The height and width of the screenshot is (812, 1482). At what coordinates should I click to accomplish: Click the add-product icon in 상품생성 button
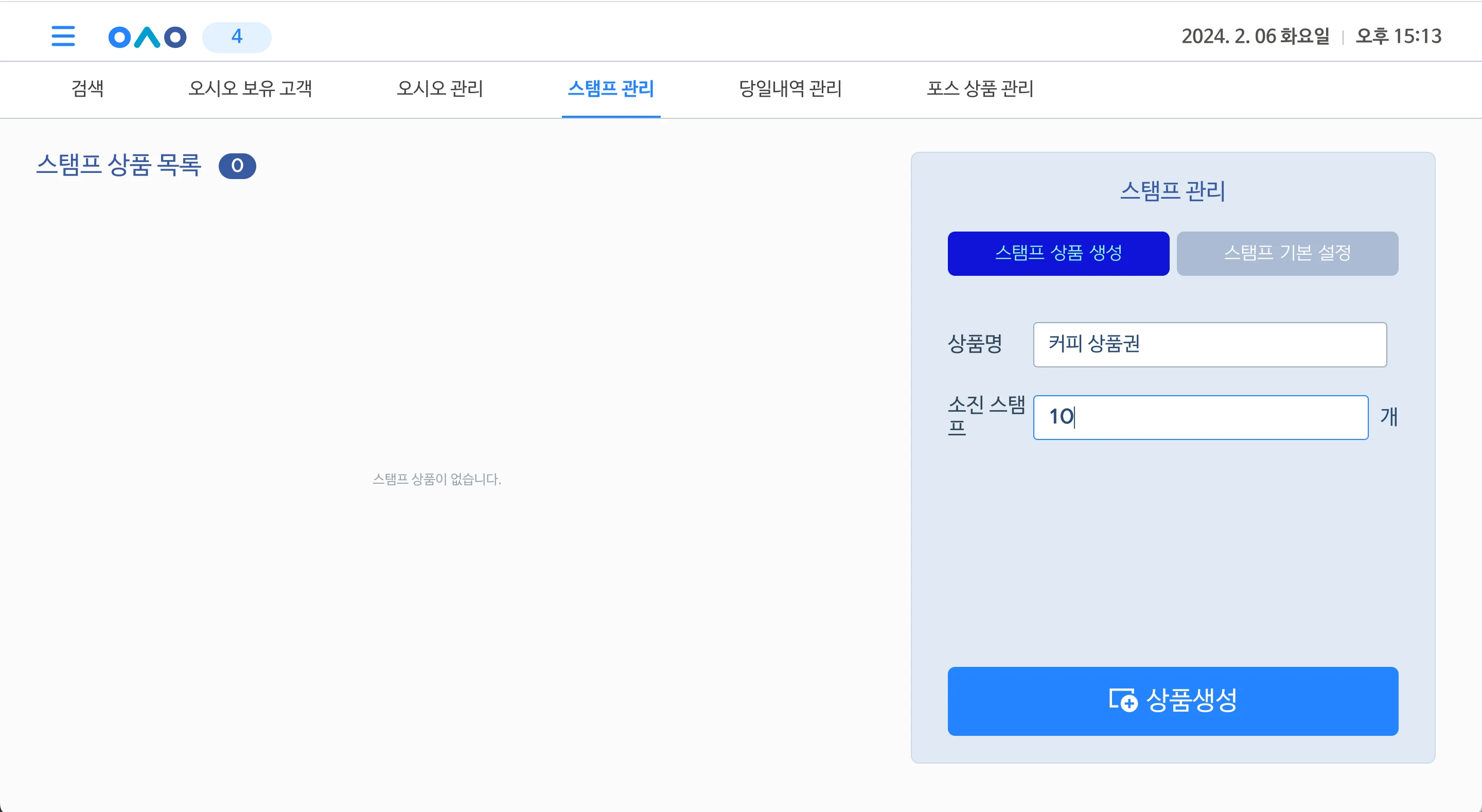(x=1123, y=700)
